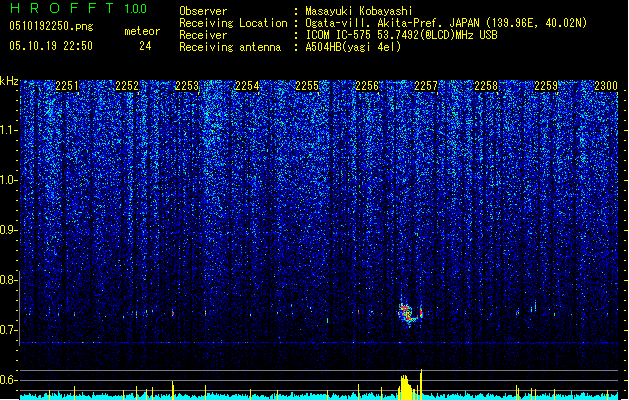This screenshot has width=629, height=400.
Task: Click the tall yellow power peak under 2257
Action: click(421, 384)
